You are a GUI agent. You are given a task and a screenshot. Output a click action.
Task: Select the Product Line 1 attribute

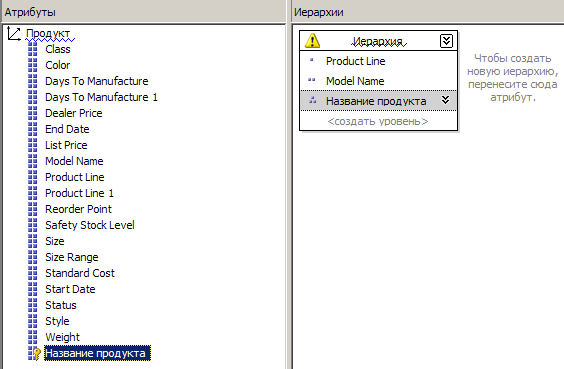point(79,193)
